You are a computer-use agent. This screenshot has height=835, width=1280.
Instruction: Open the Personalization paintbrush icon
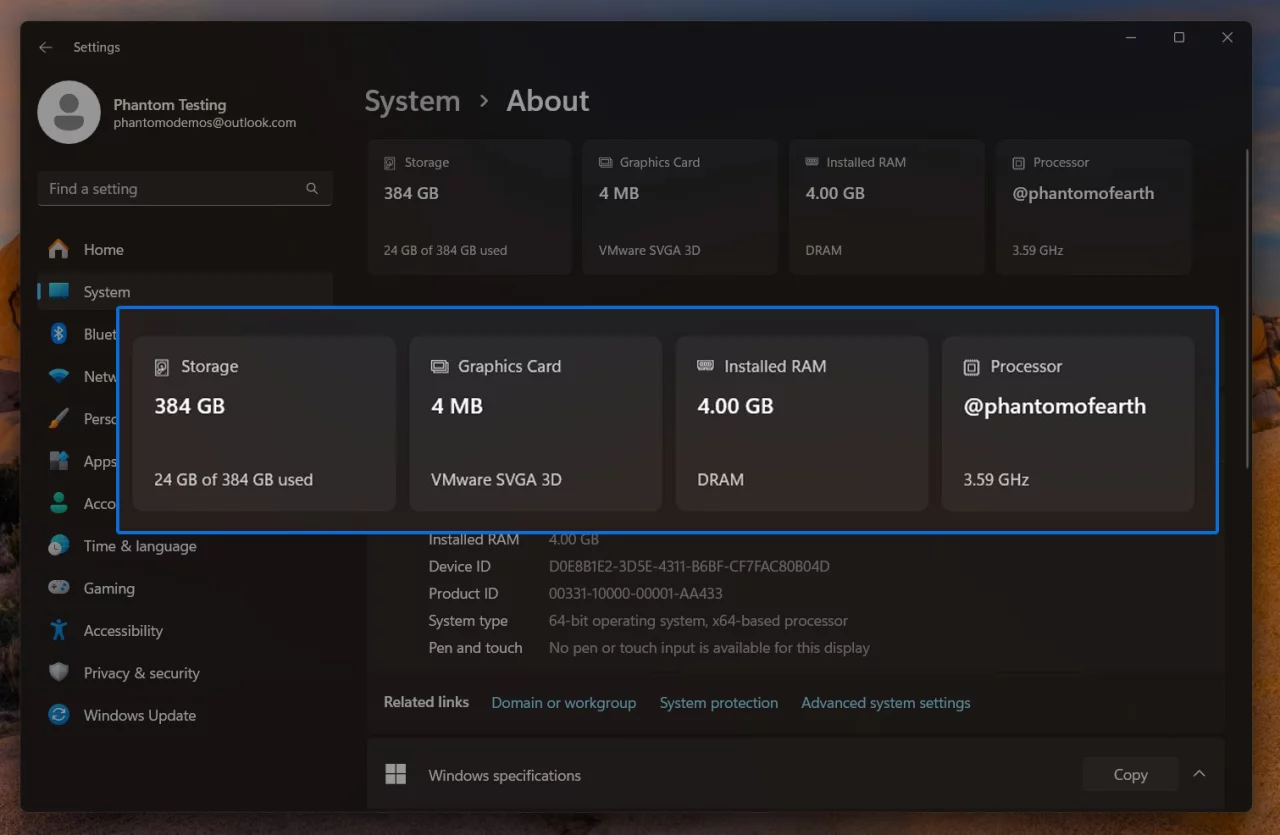(59, 418)
